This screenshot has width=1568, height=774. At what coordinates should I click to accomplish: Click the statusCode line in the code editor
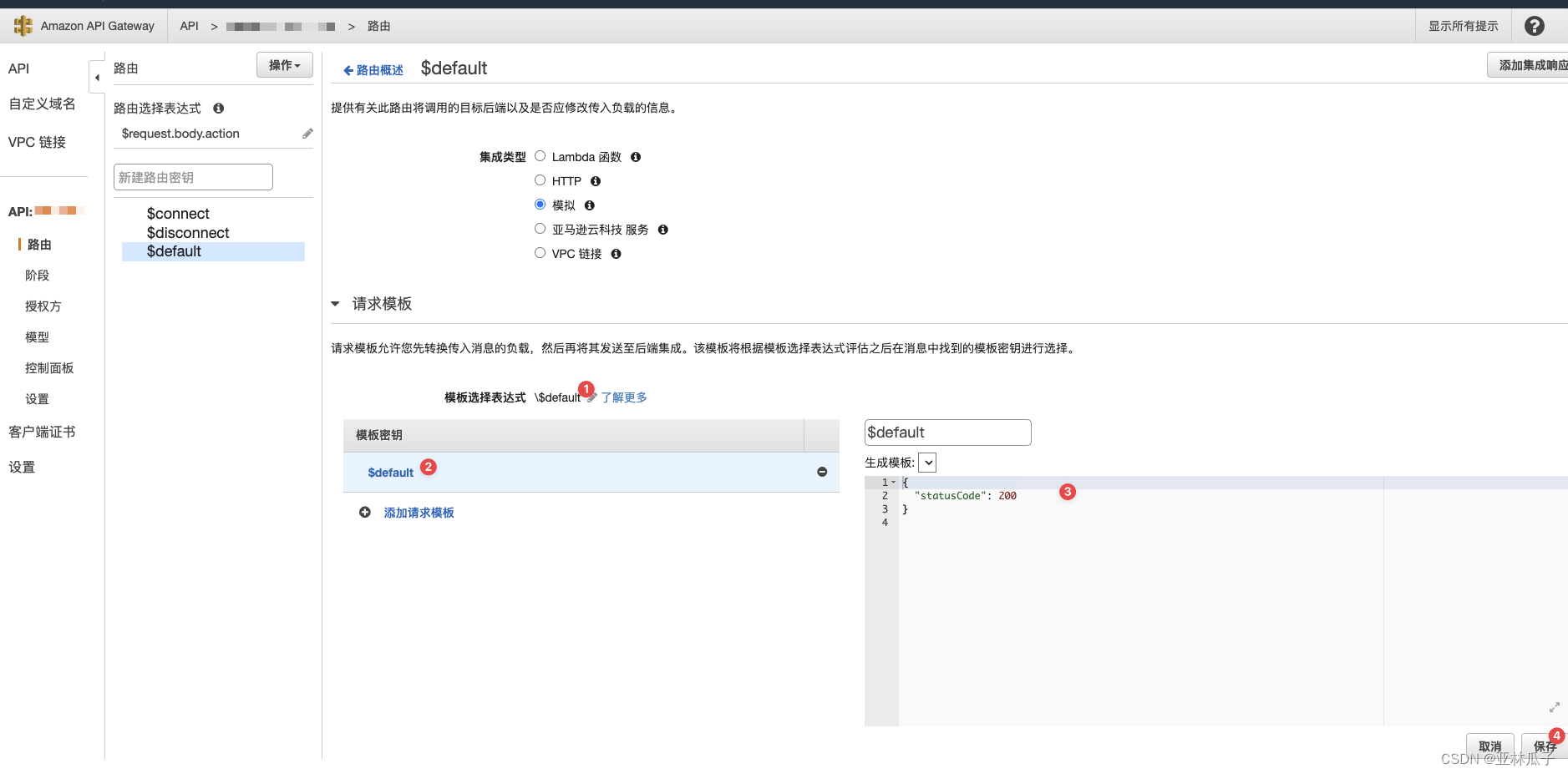tap(966, 496)
